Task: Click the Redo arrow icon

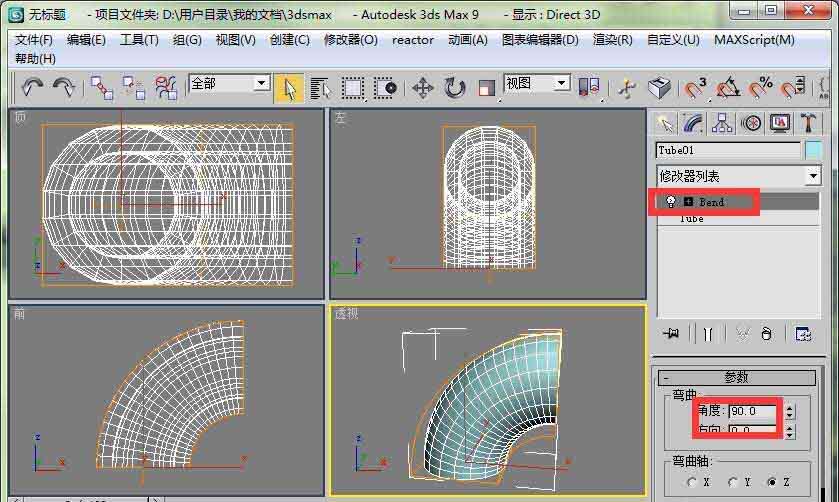Action: coord(63,88)
